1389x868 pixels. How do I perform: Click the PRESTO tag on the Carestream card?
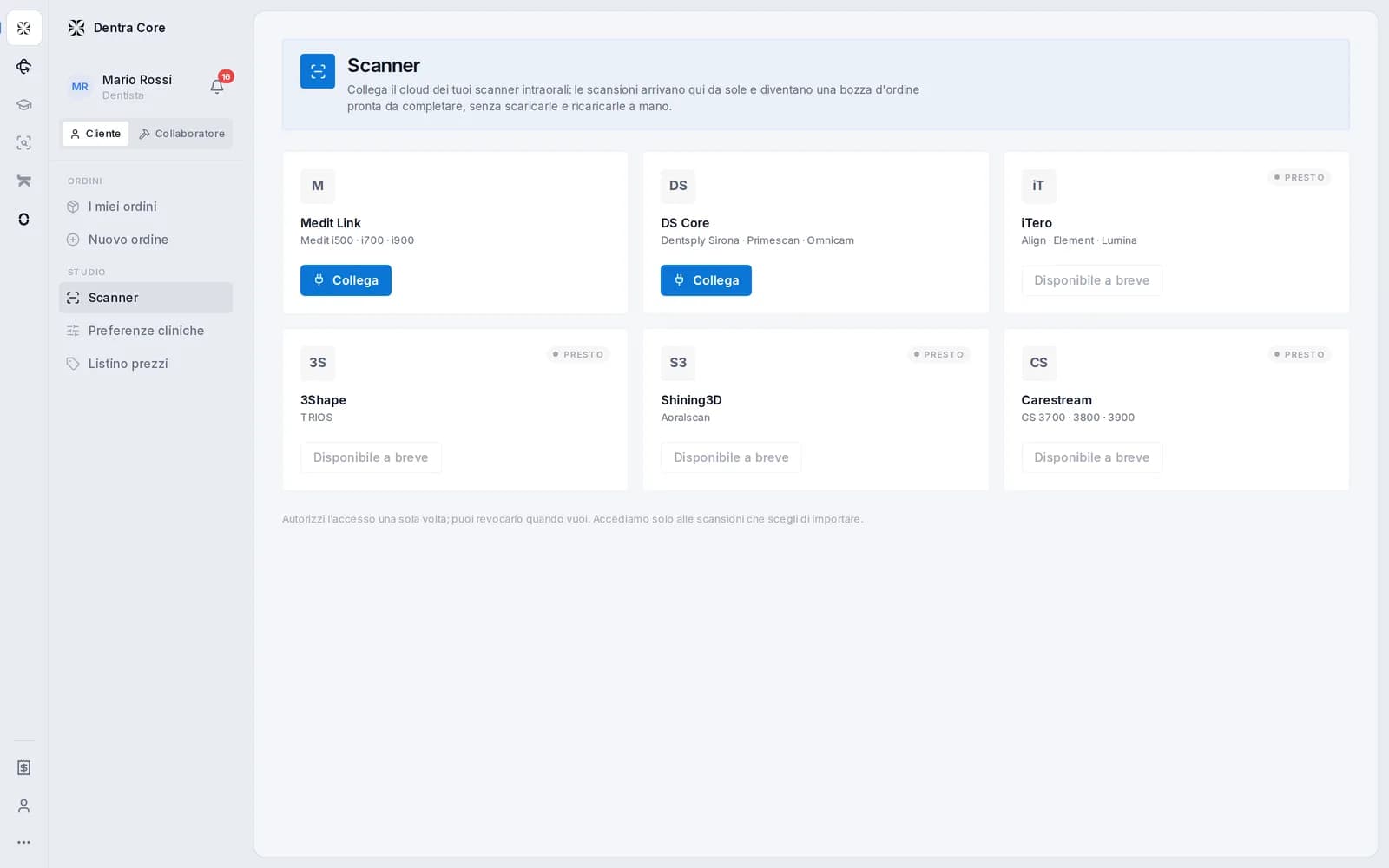(1299, 355)
